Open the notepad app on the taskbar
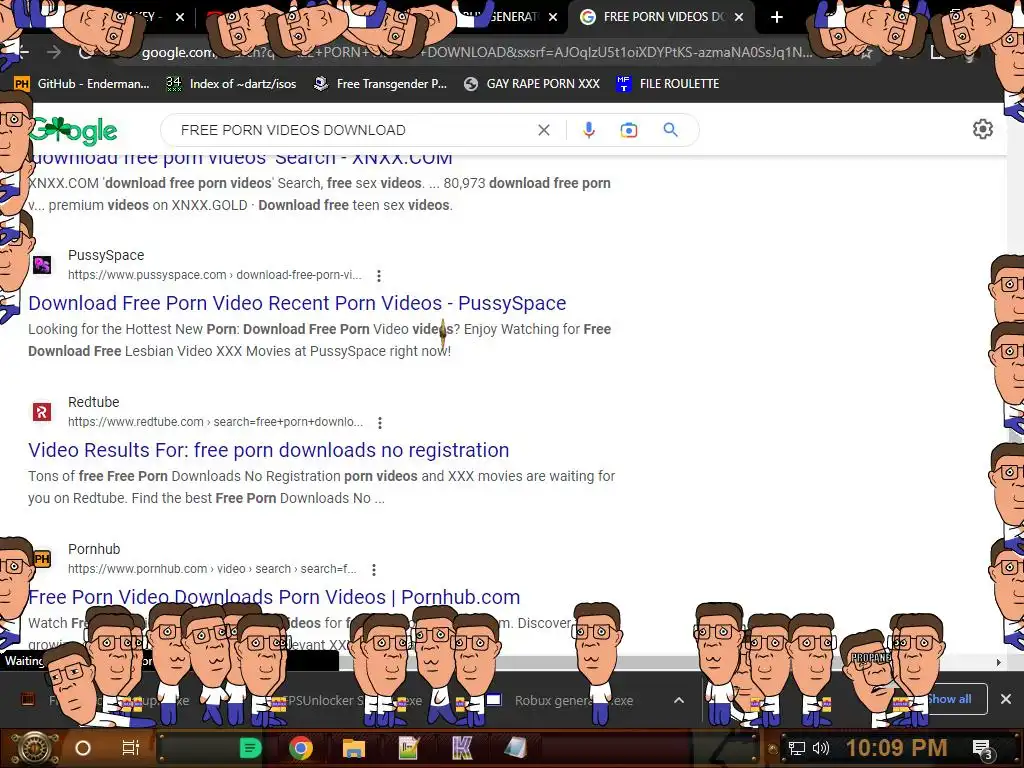This screenshot has height=768, width=1024. point(408,748)
